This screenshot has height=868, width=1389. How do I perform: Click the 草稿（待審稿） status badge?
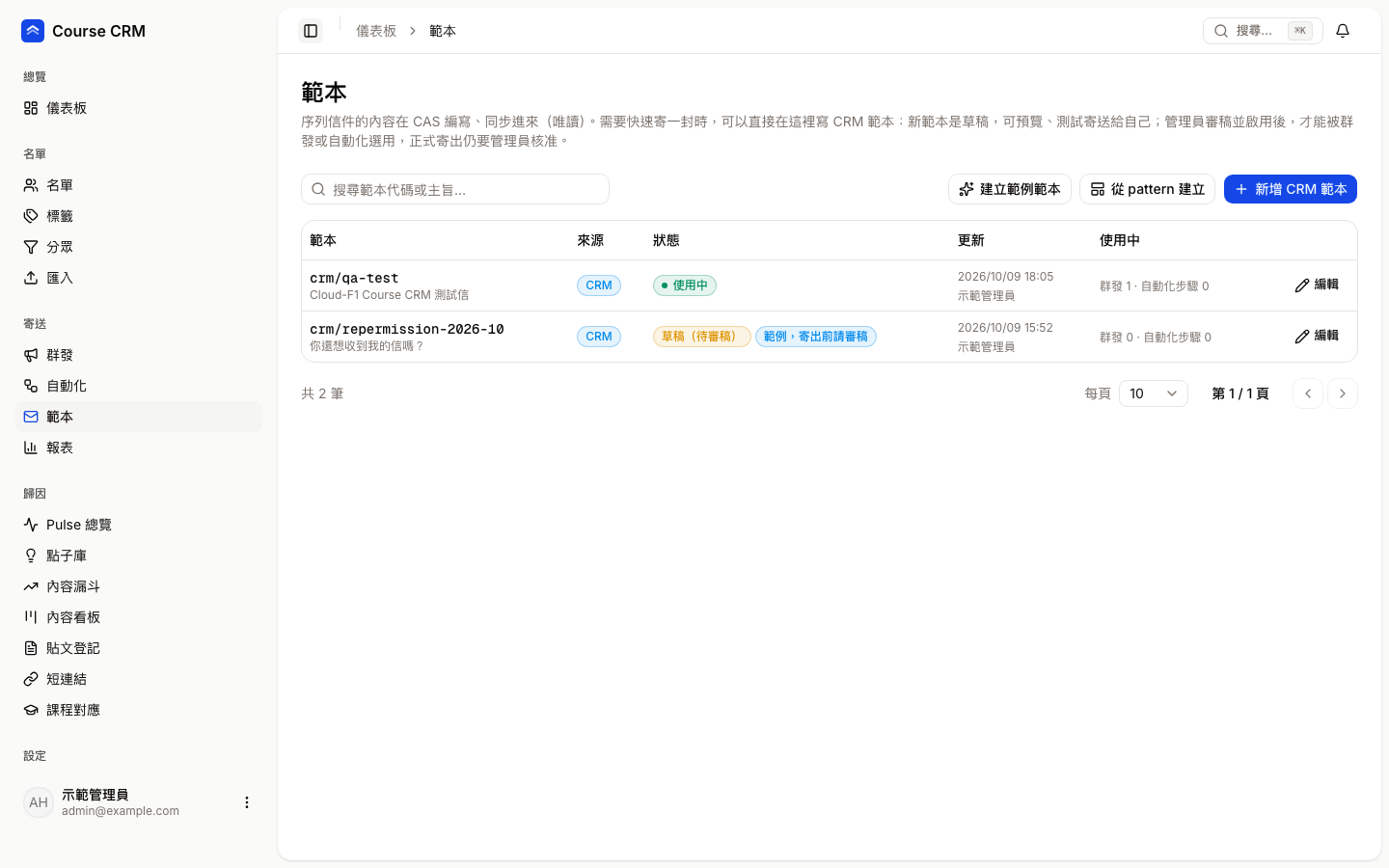[702, 337]
